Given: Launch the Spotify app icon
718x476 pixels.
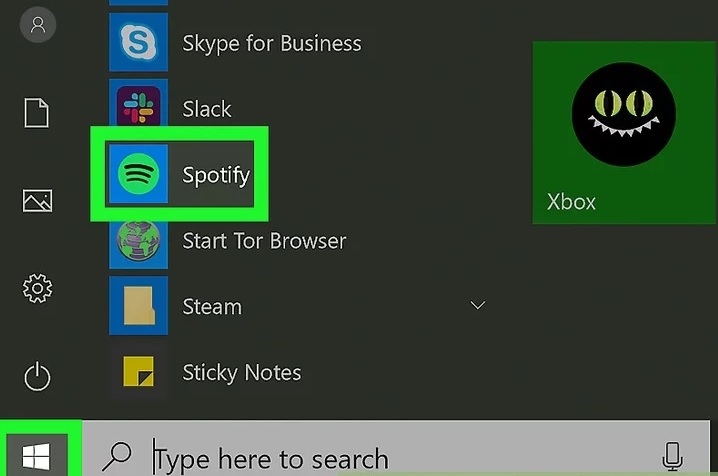Looking at the screenshot, I should click(x=138, y=174).
